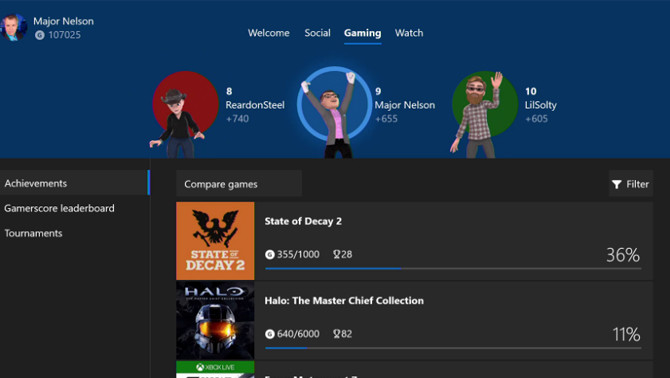Click rank number 8 beside ReardonSteel

click(229, 91)
